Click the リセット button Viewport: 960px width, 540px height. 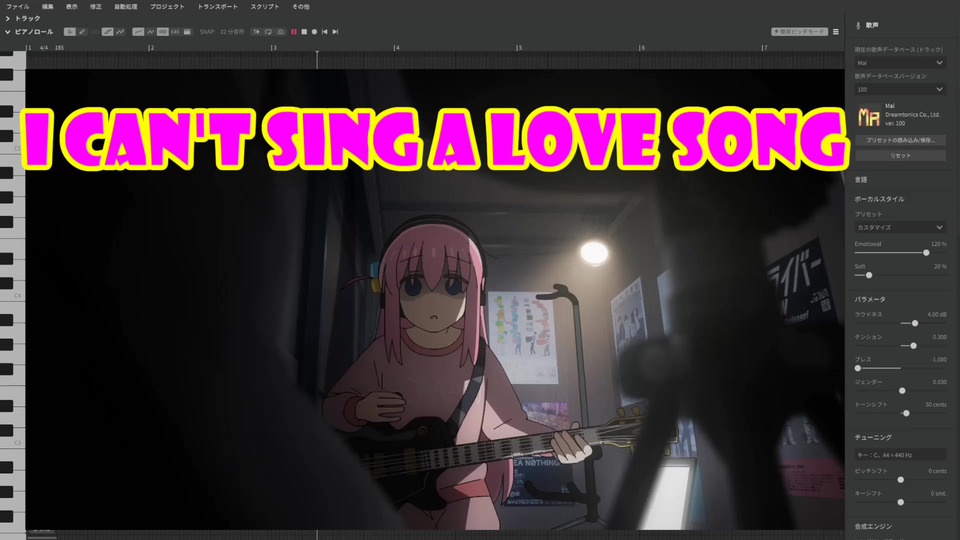tap(900, 156)
